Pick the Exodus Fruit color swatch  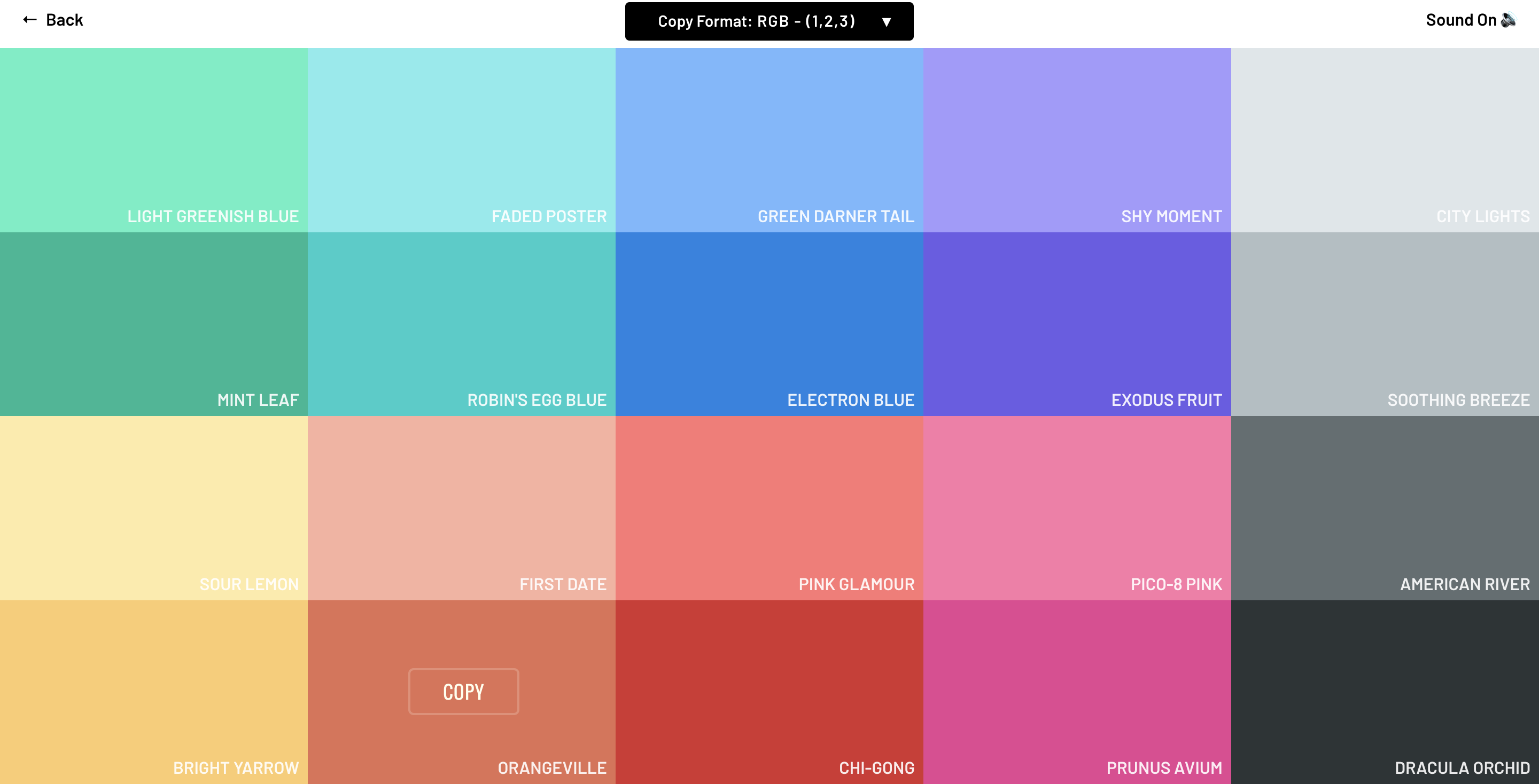[1077, 324]
